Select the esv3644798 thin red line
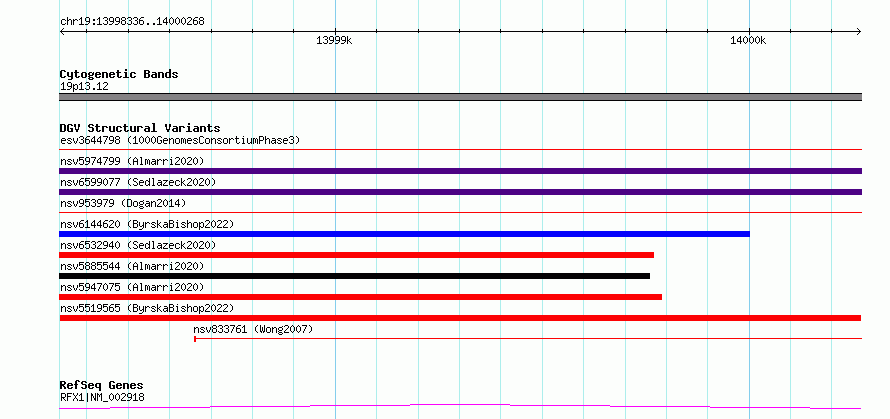 [x=460, y=150]
